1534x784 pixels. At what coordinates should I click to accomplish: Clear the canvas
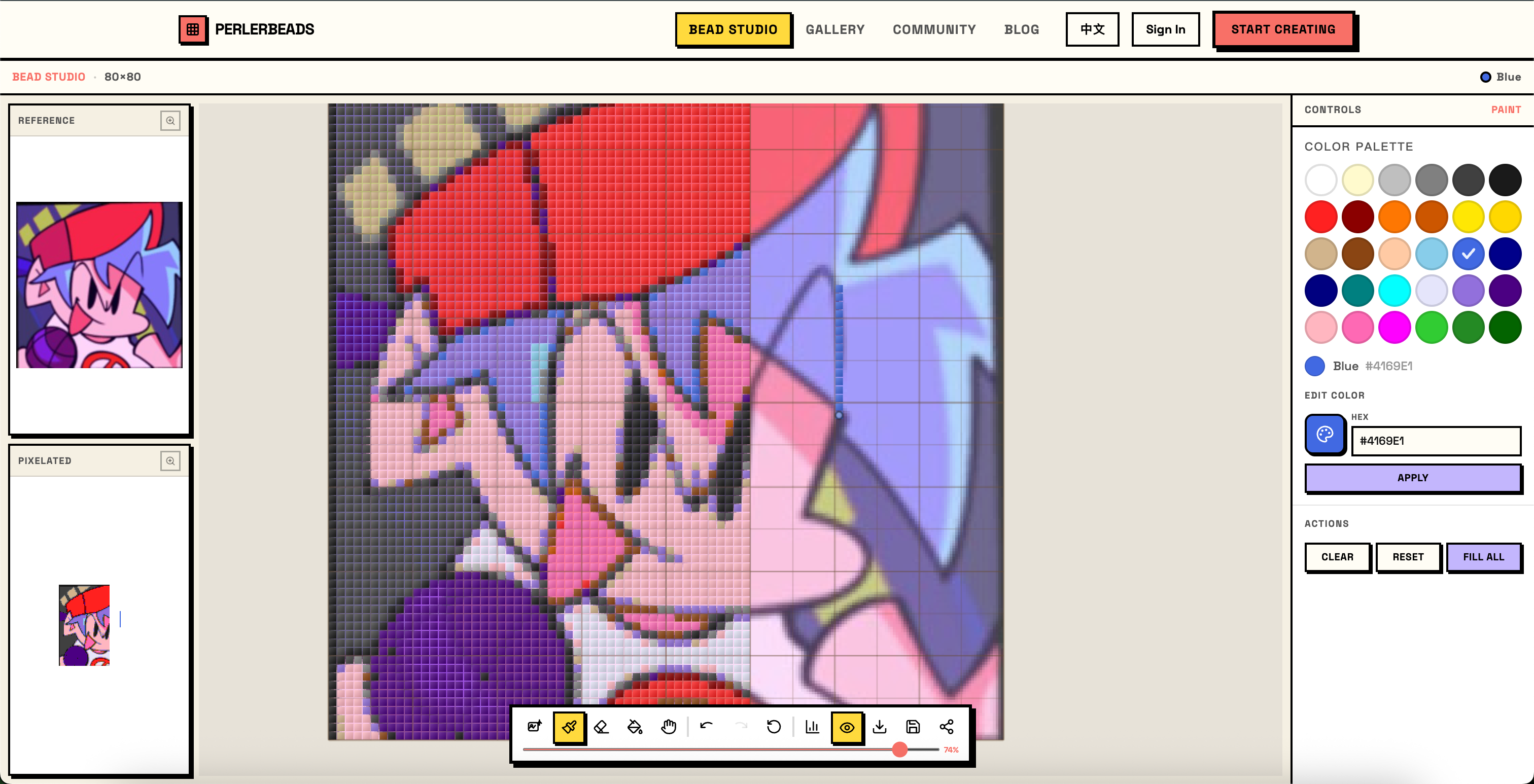pyautogui.click(x=1337, y=557)
